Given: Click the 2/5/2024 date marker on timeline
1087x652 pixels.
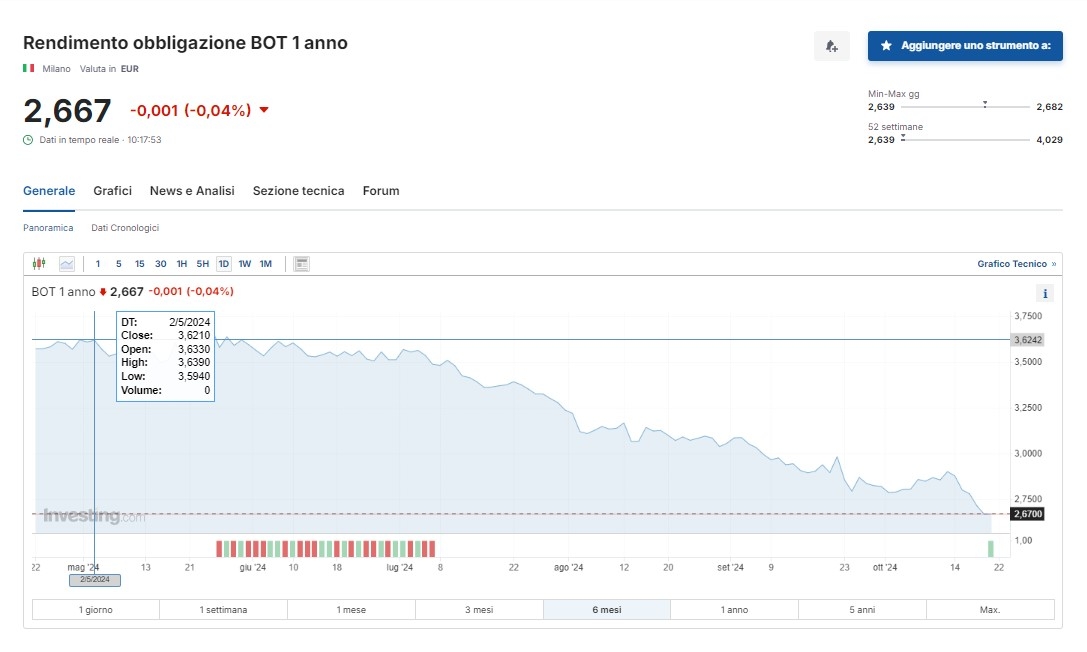Looking at the screenshot, I should (x=94, y=580).
